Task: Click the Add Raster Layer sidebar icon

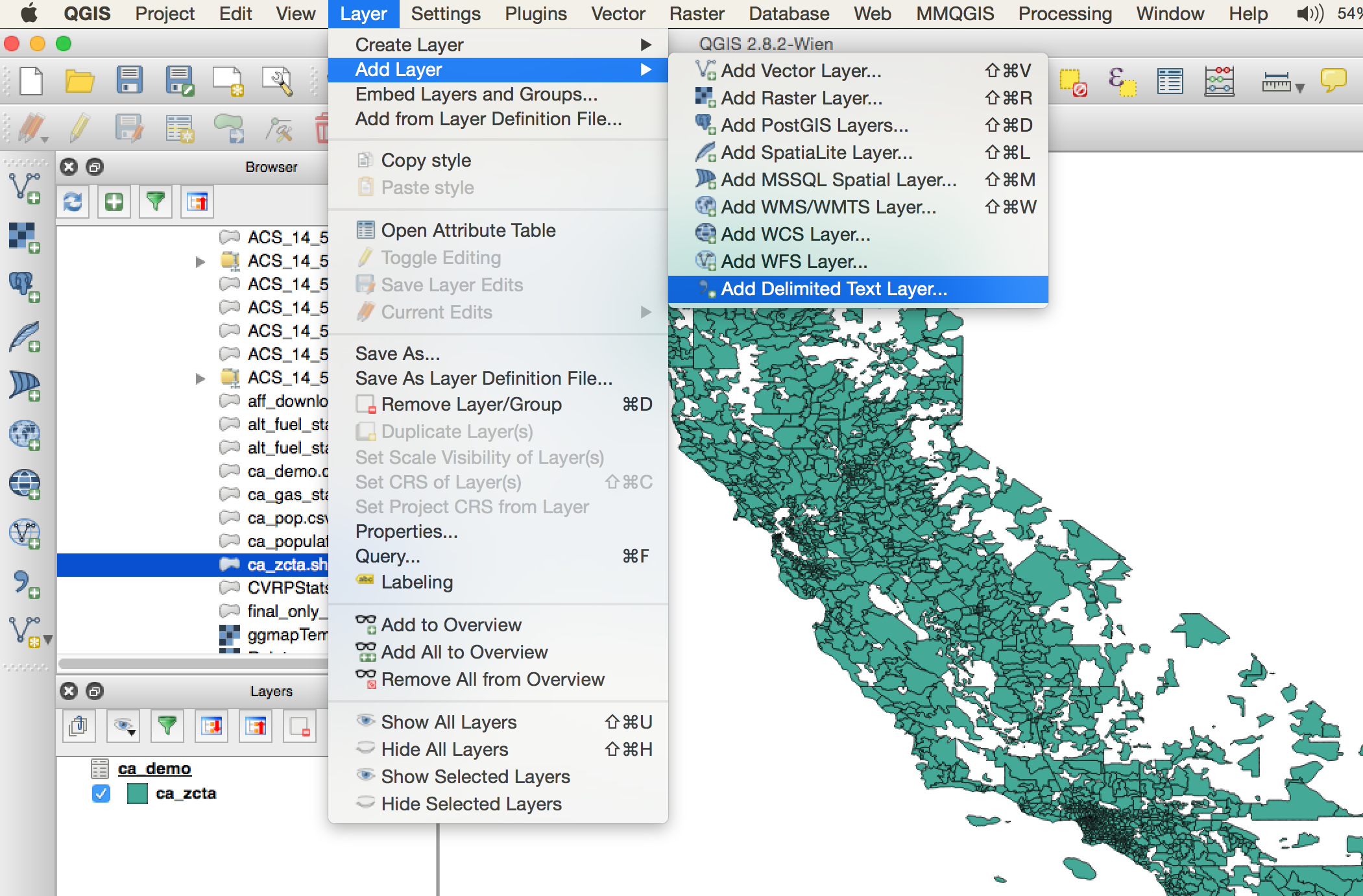Action: [25, 237]
